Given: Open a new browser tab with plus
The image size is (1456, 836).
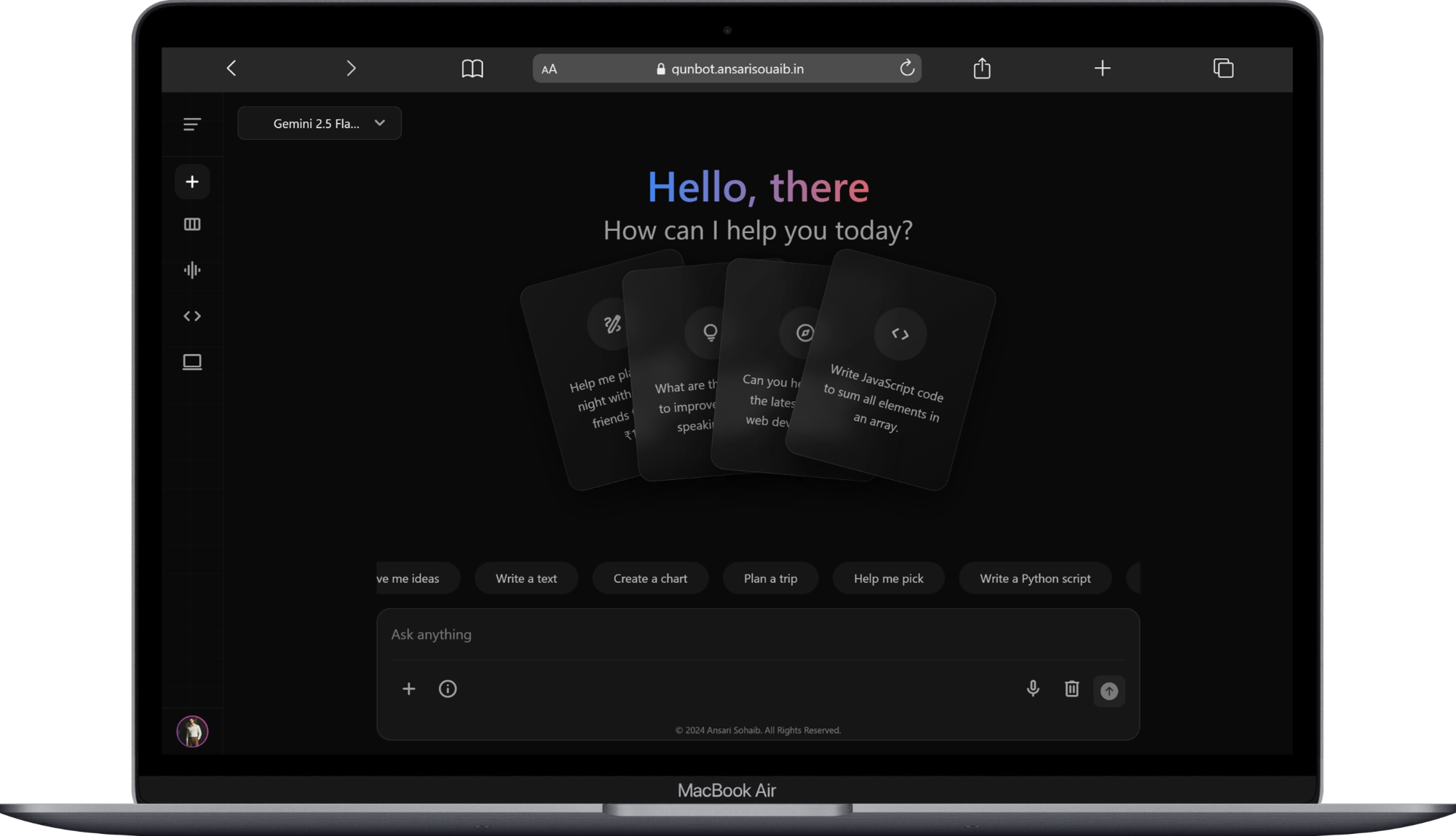Looking at the screenshot, I should click(x=1102, y=68).
